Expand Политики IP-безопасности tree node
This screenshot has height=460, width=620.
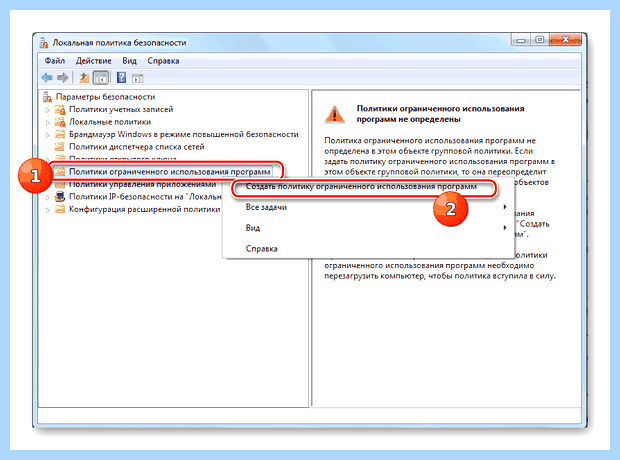(x=48, y=197)
